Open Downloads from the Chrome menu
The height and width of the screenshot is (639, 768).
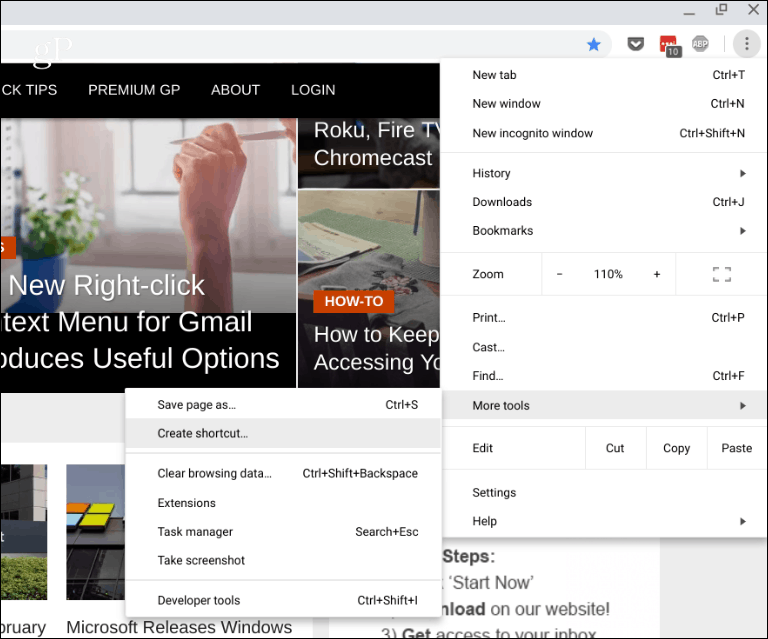tap(603, 202)
